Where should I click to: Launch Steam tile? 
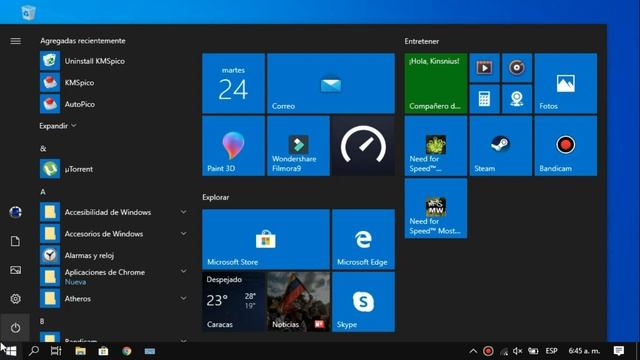501,146
